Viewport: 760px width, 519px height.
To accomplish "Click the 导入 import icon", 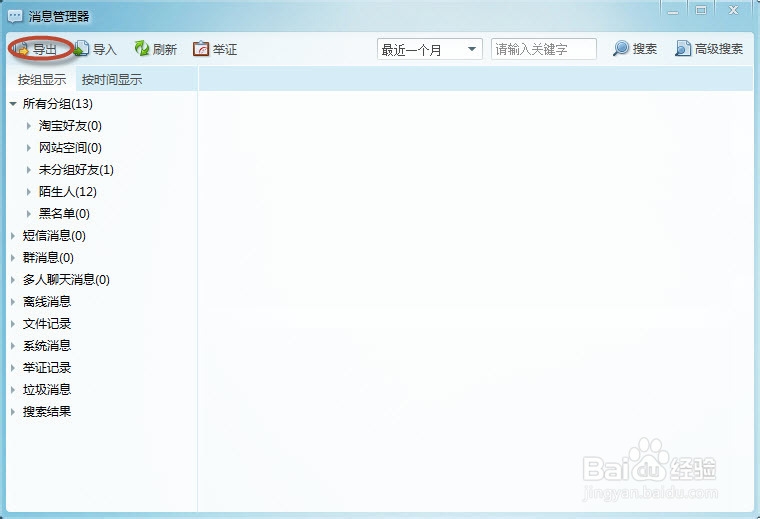I will 82,48.
